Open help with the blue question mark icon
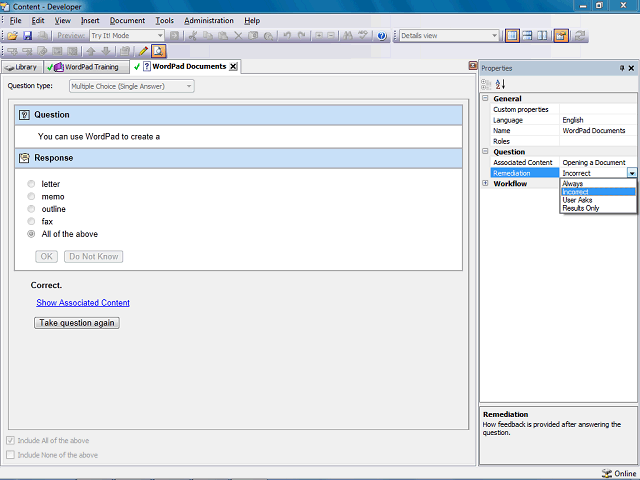Screen dimensions: 640x480 point(382,36)
